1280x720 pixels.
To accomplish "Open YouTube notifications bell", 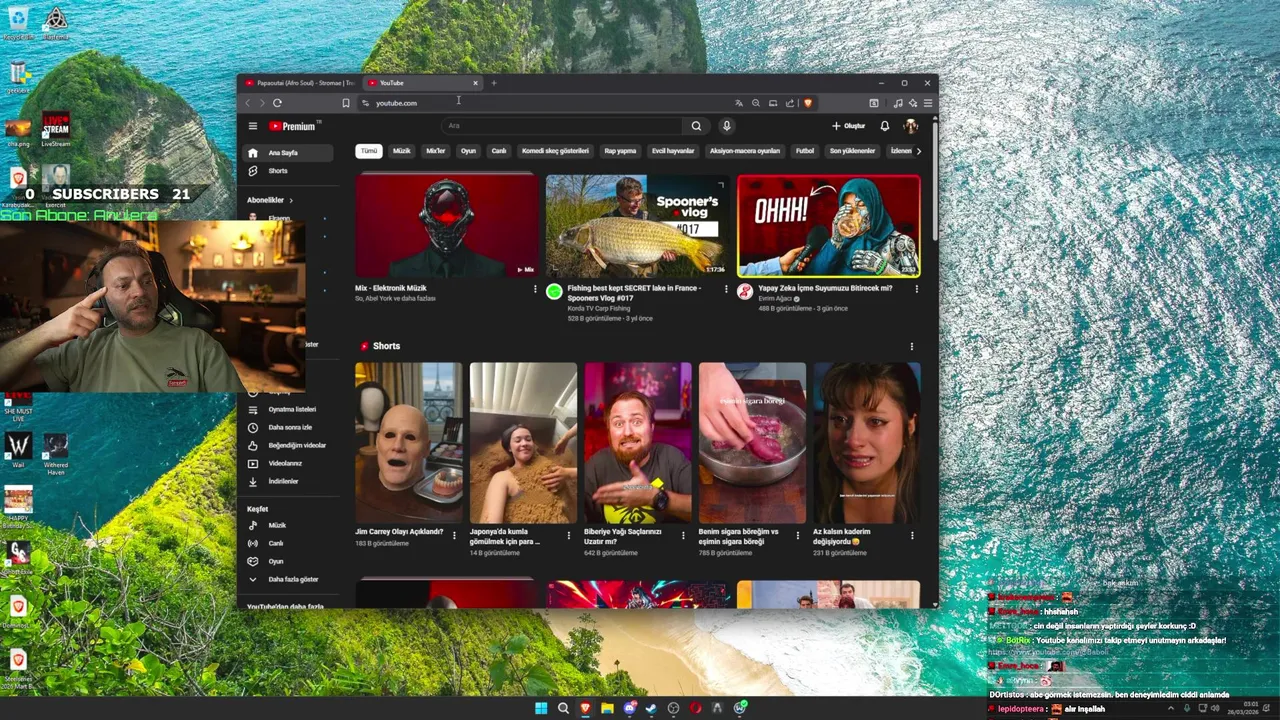I will click(884, 126).
